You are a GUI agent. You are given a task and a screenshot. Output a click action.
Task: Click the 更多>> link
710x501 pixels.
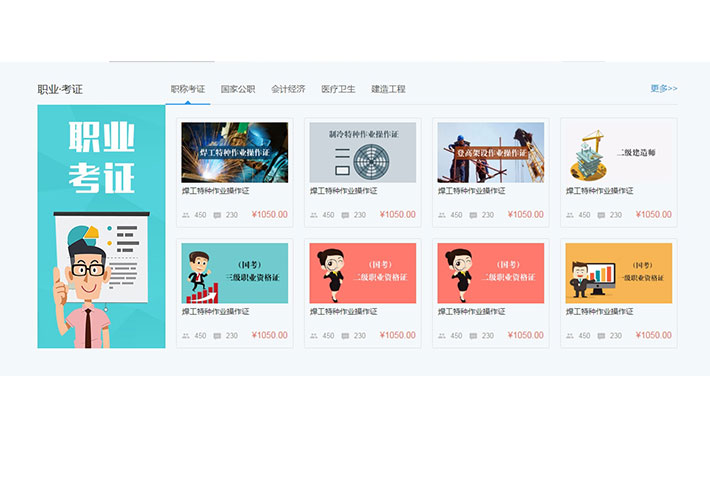(663, 88)
